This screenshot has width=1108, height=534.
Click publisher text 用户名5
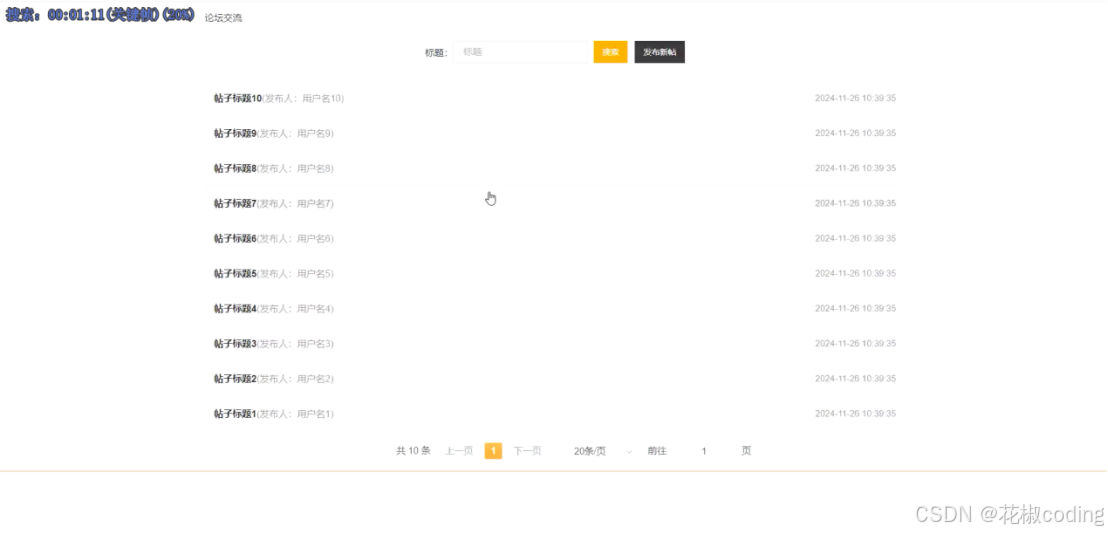point(313,273)
